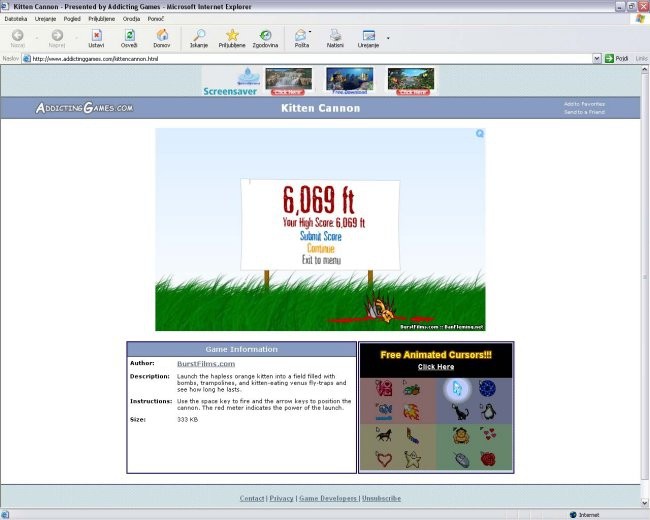Open the Contact footer link
The image size is (650, 520).
(252, 498)
